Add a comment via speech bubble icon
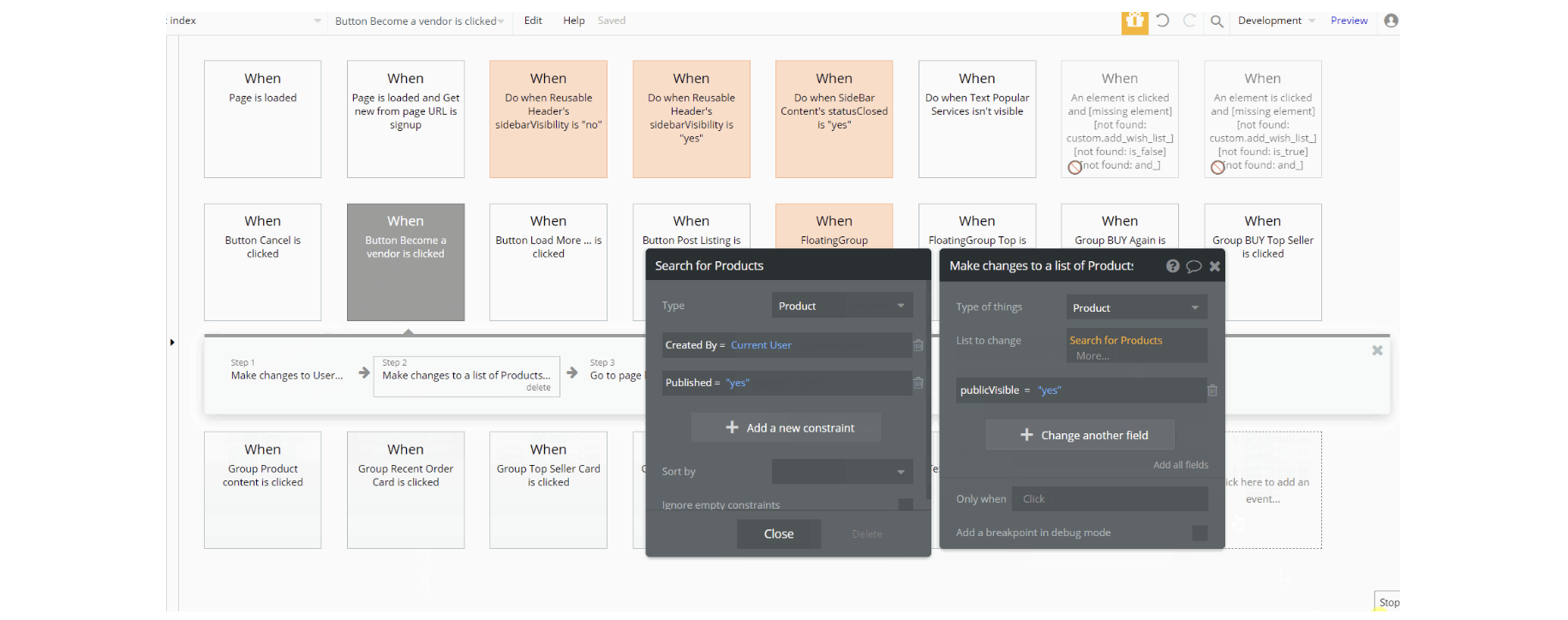Screen dimensions: 1568x620 click(x=1194, y=266)
